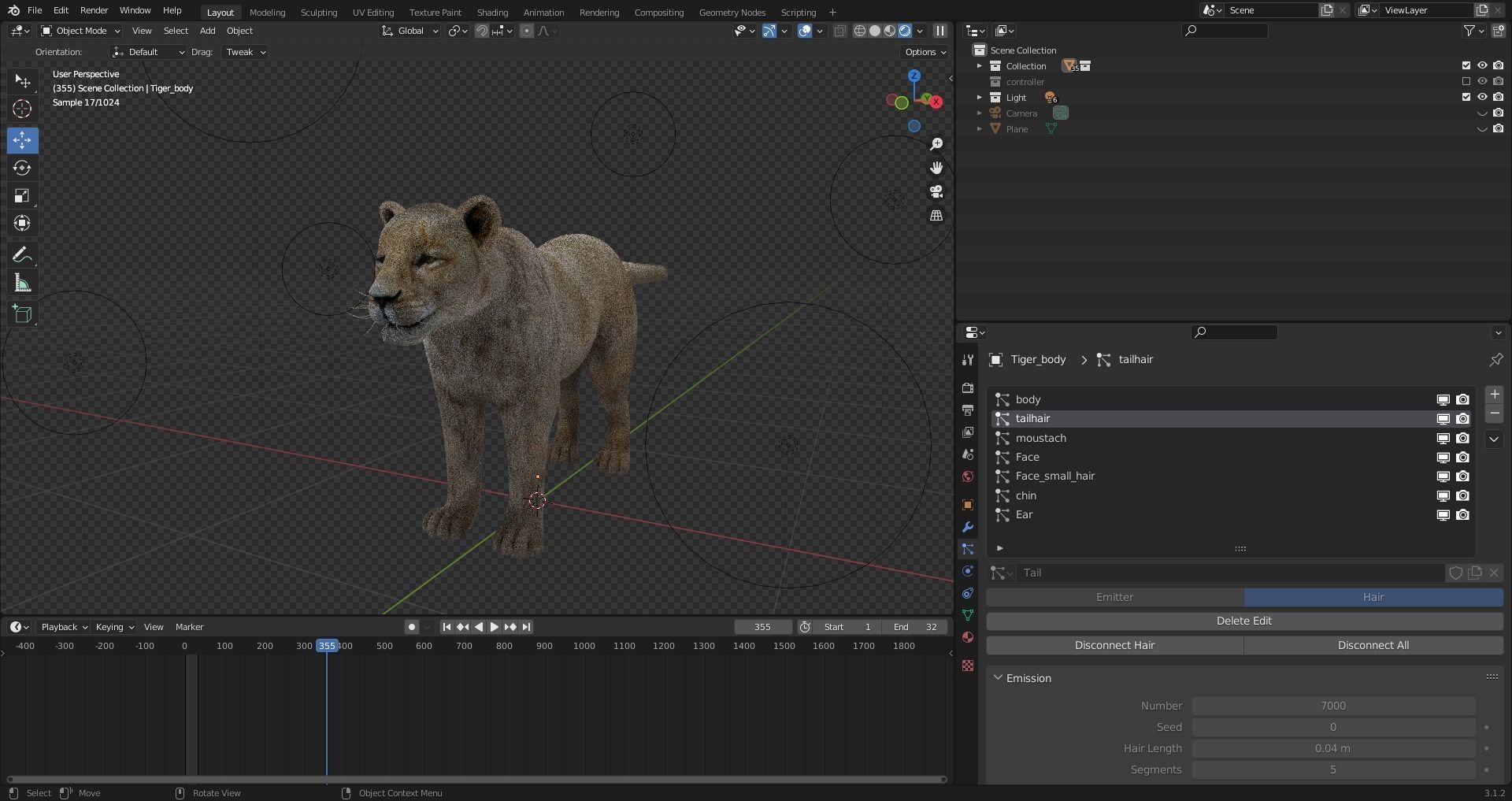The image size is (1512, 801).
Task: Add a new particle system slot
Action: 1495,395
